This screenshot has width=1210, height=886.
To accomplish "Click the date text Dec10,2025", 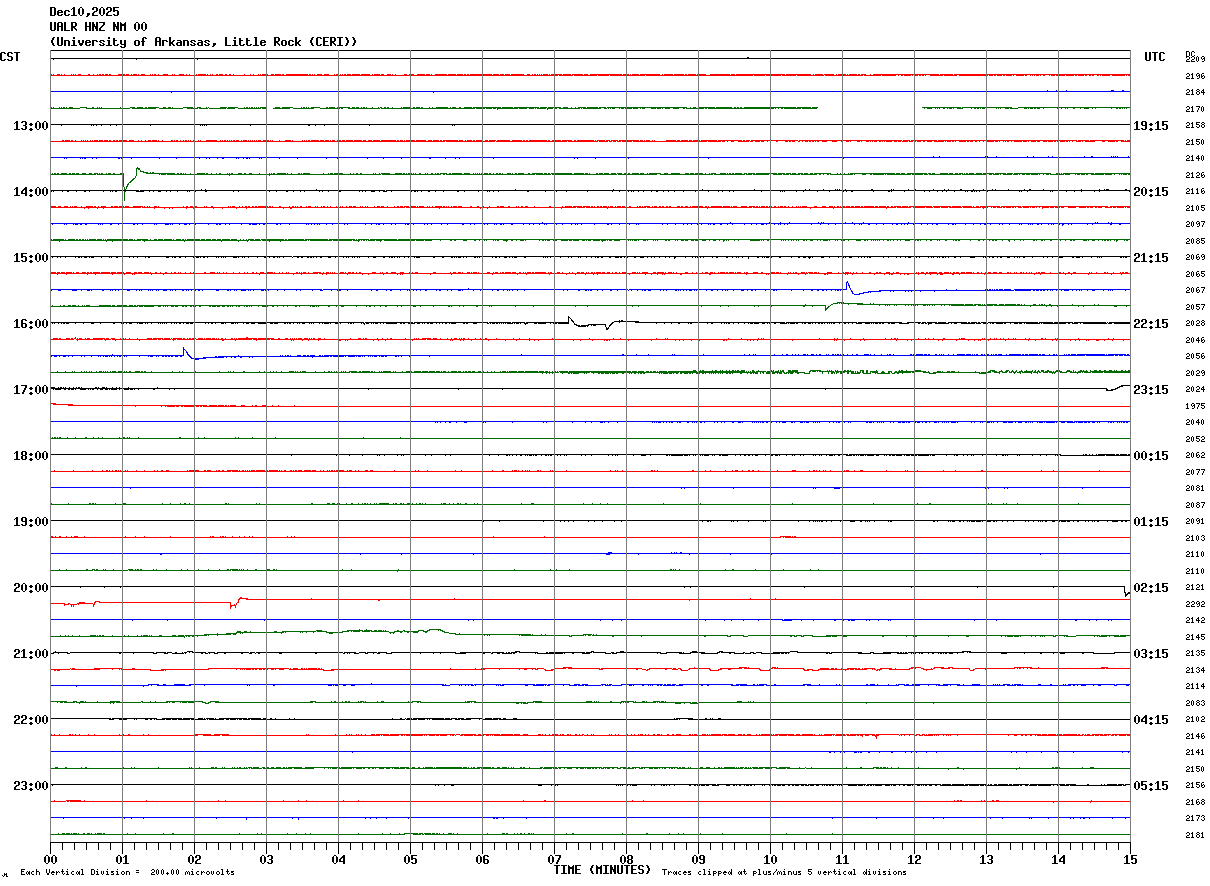I will [x=84, y=12].
